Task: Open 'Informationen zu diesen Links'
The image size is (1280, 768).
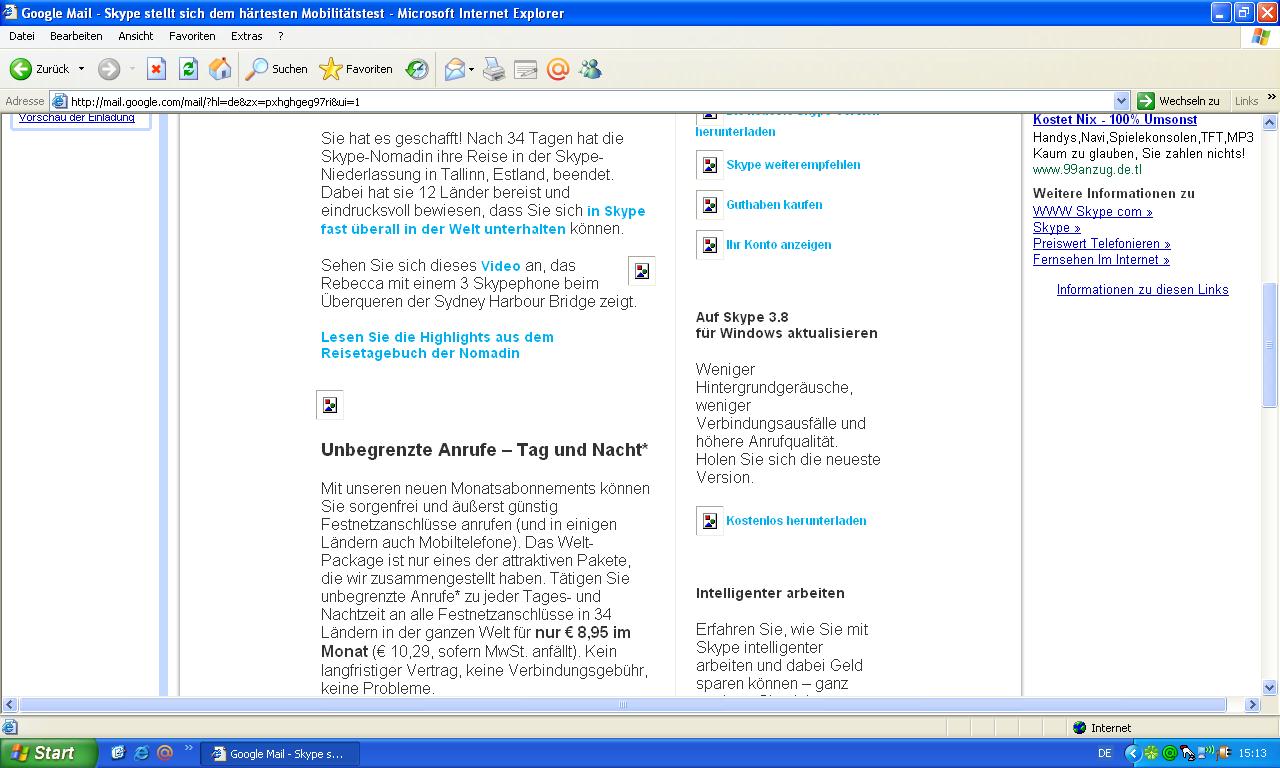Action: click(x=1143, y=290)
